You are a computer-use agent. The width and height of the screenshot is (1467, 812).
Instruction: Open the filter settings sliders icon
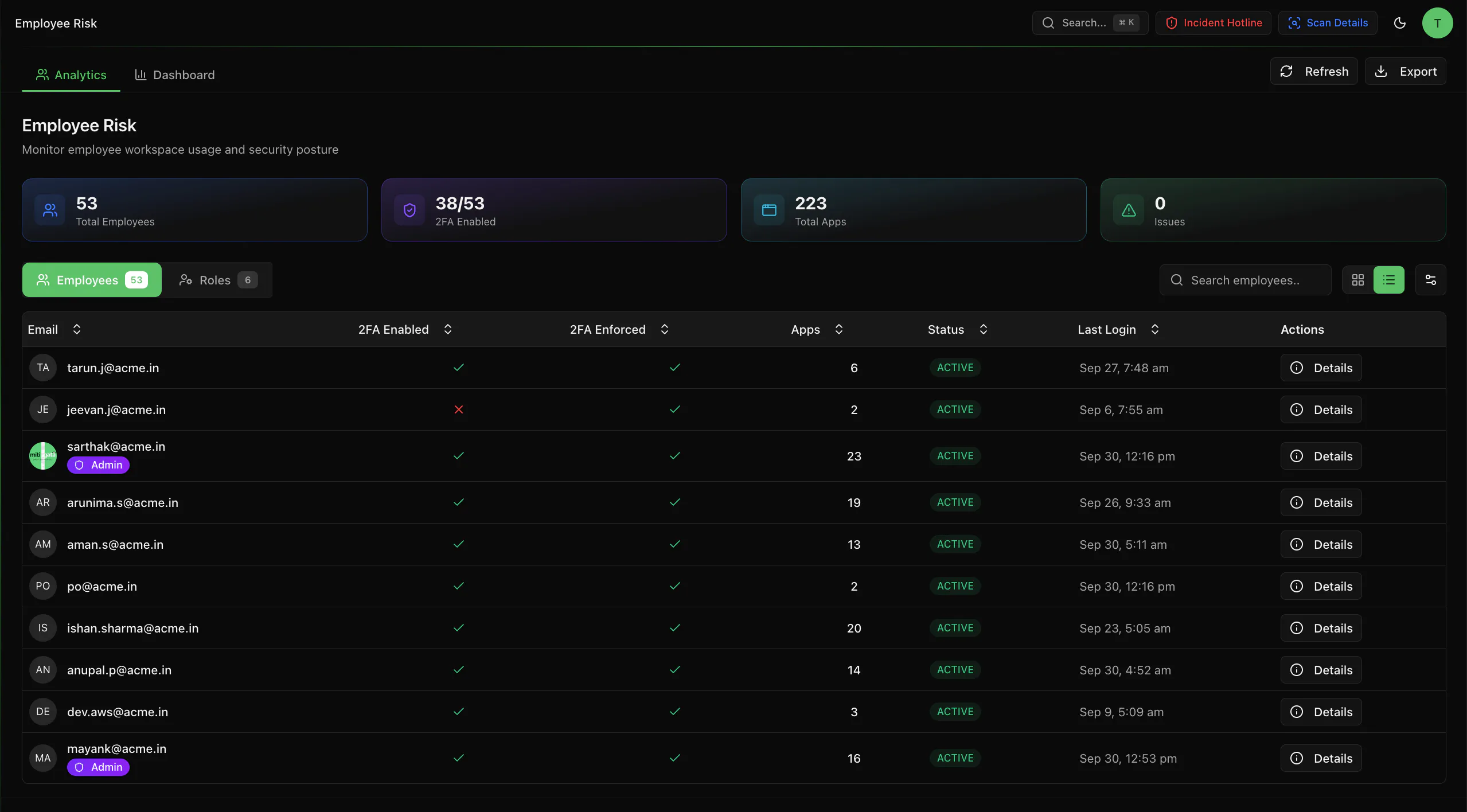tap(1431, 280)
